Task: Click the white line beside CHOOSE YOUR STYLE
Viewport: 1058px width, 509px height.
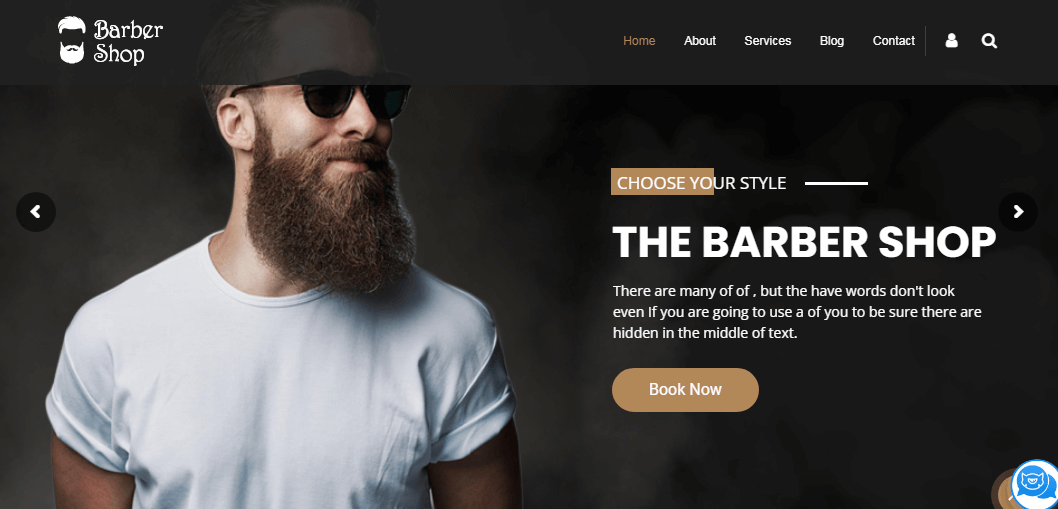Action: click(837, 183)
